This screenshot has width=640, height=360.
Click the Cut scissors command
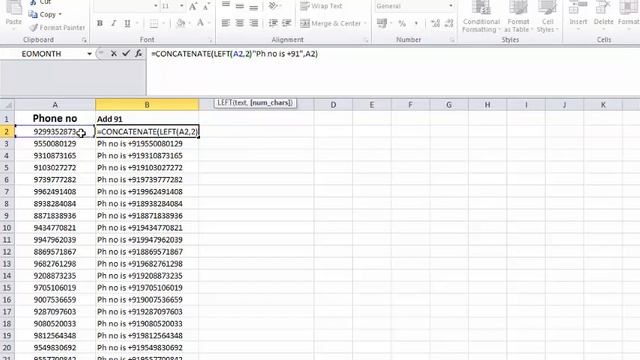point(40,2)
